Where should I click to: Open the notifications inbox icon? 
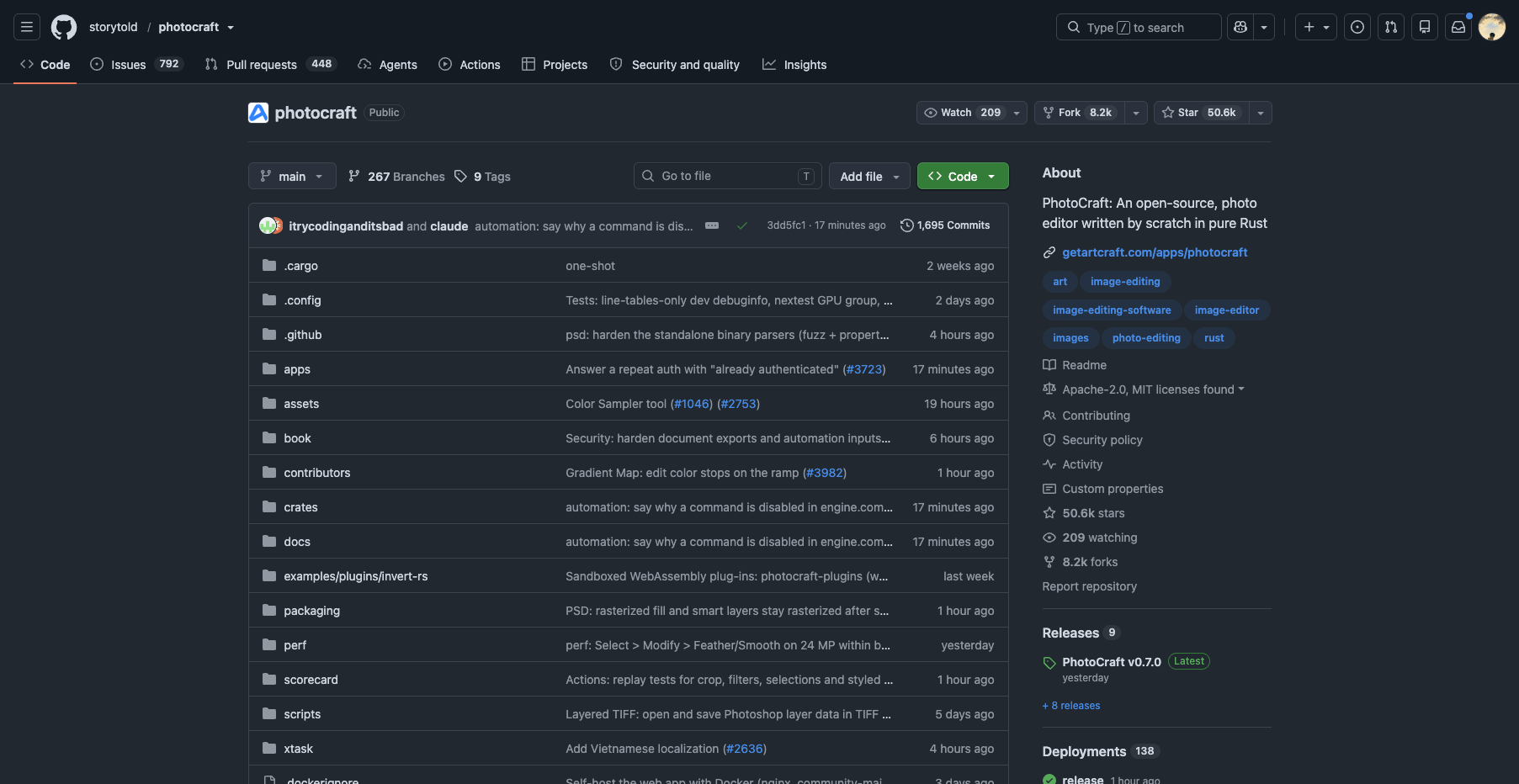click(1458, 27)
